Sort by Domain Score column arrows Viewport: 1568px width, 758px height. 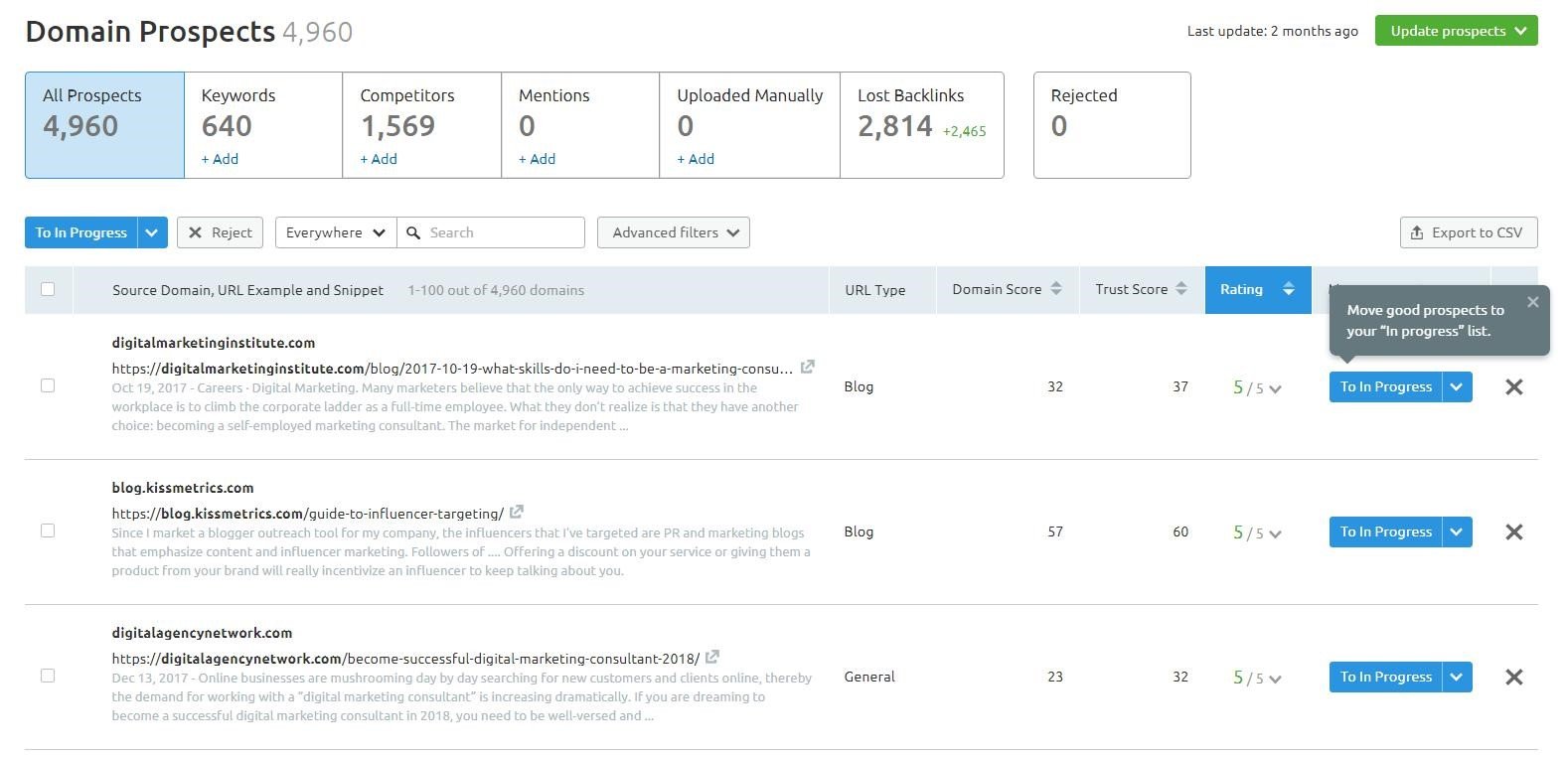[x=1056, y=289]
